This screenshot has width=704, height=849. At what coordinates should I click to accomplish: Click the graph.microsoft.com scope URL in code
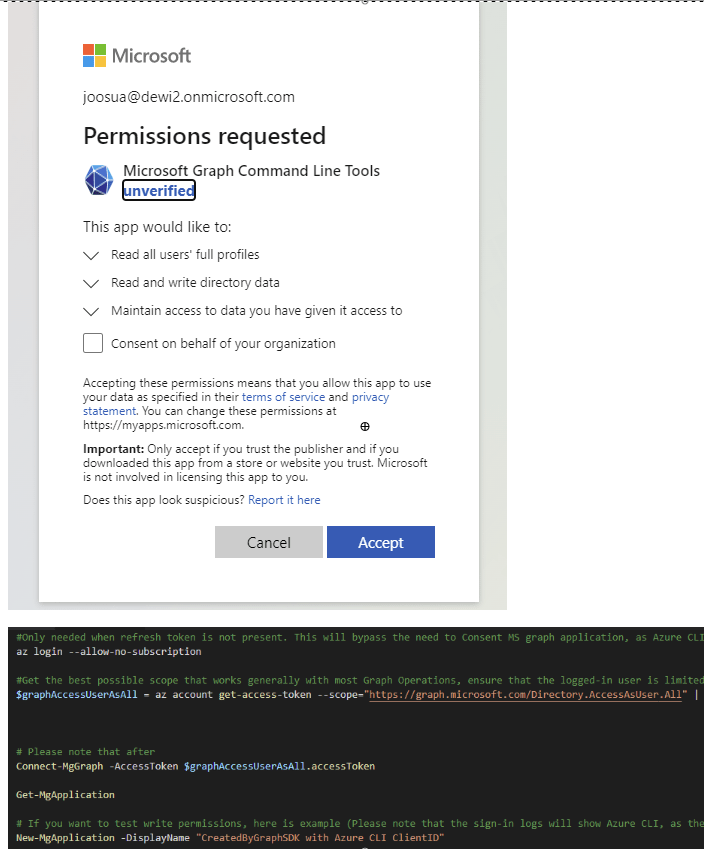tap(527, 694)
